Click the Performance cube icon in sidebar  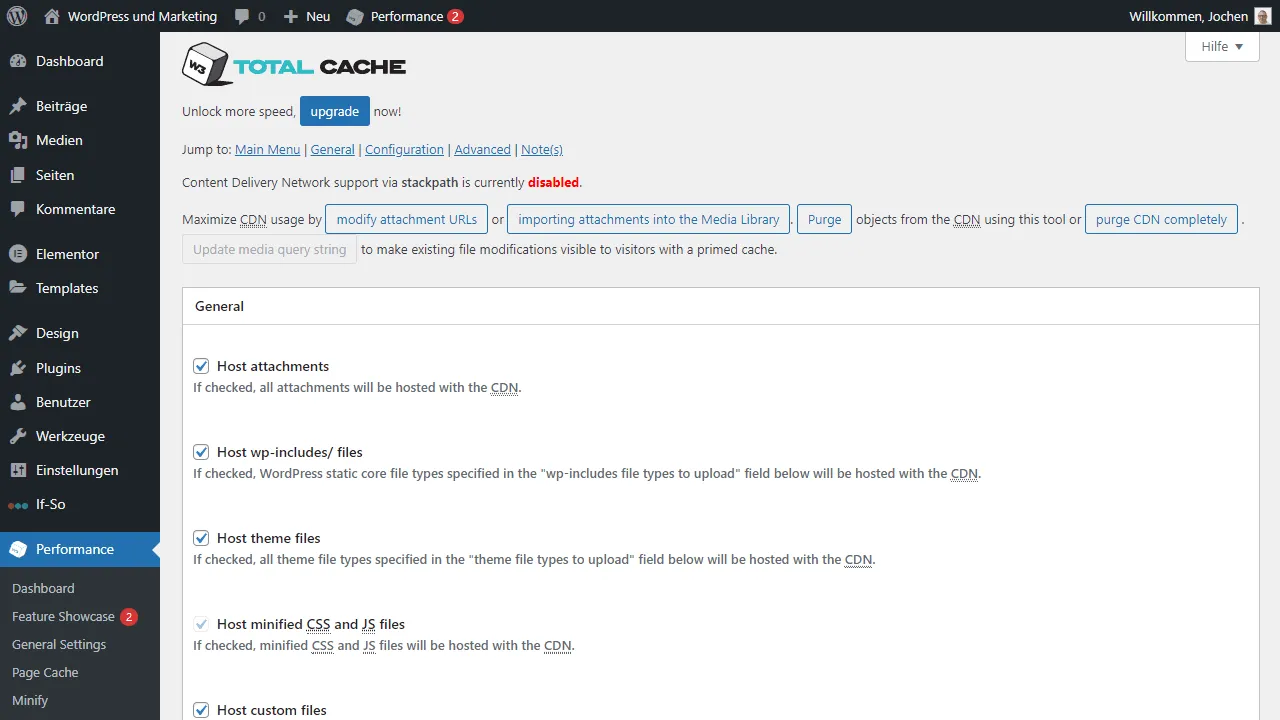pos(18,549)
